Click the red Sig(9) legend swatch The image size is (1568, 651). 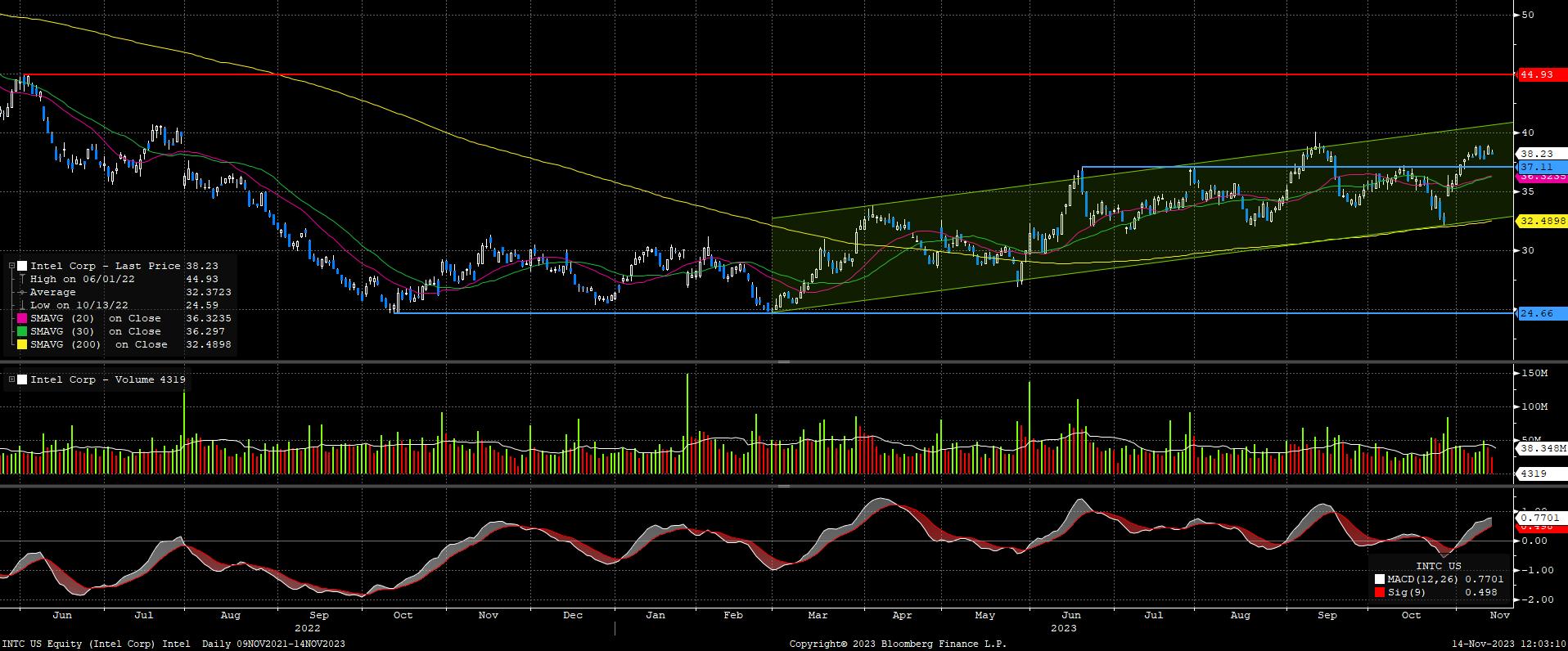tap(1380, 592)
